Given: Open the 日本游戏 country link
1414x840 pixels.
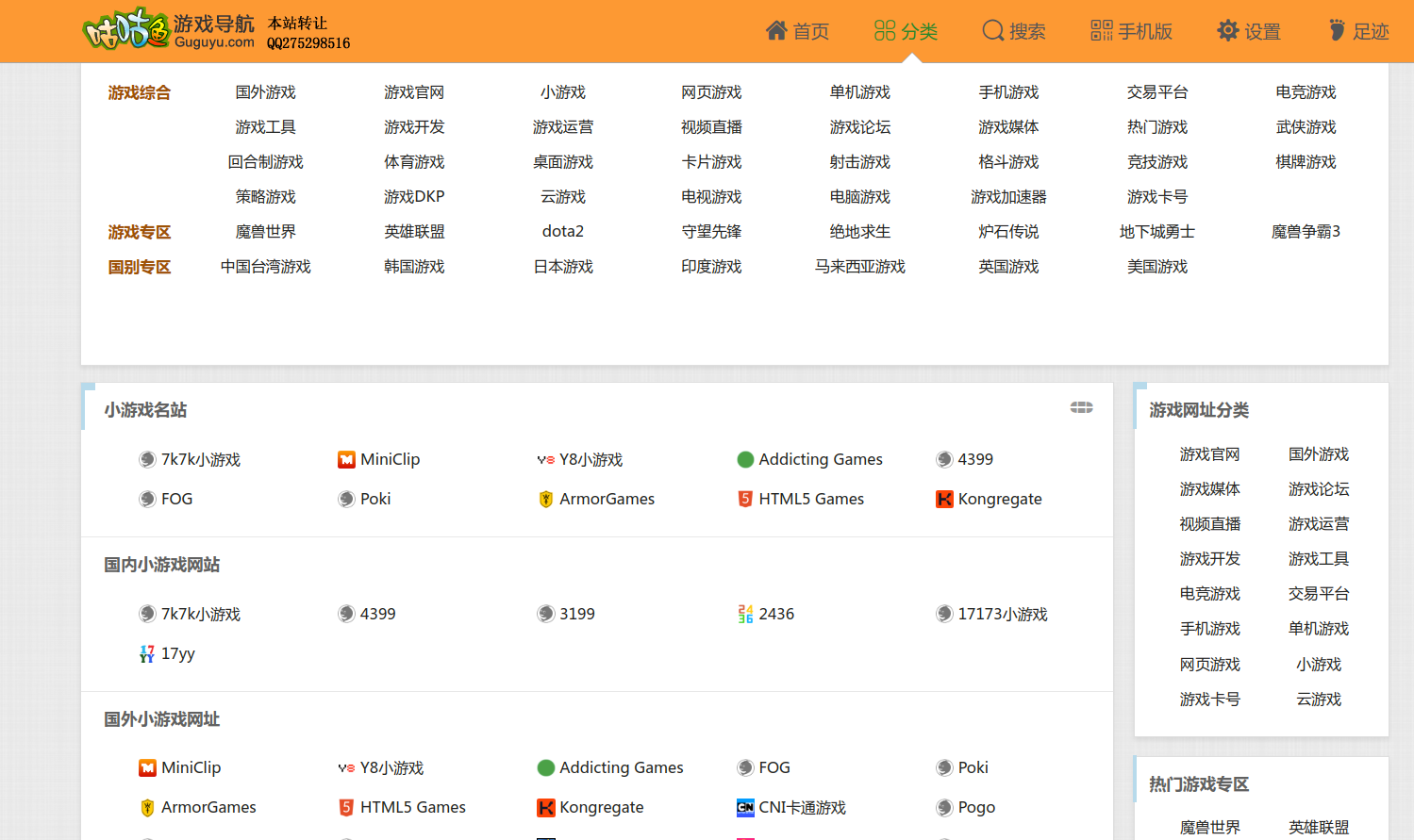Looking at the screenshot, I should point(563,267).
